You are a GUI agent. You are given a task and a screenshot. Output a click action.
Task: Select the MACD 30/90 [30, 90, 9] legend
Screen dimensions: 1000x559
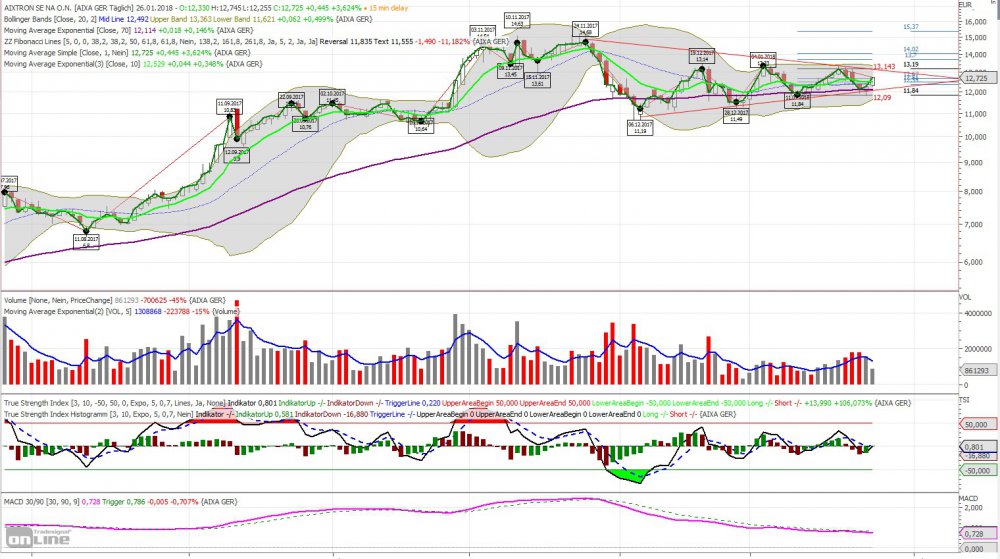(x=121, y=502)
